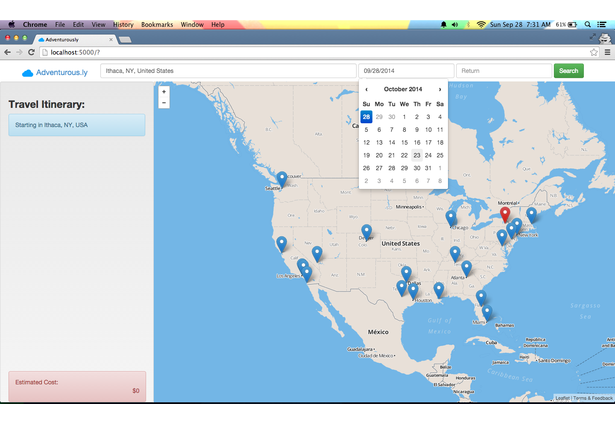Screen dimensions: 615x424
Task: Click the green Search button
Action: tap(569, 71)
